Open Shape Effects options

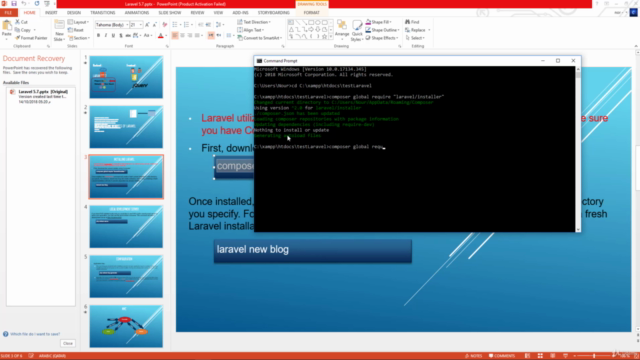[x=382, y=38]
